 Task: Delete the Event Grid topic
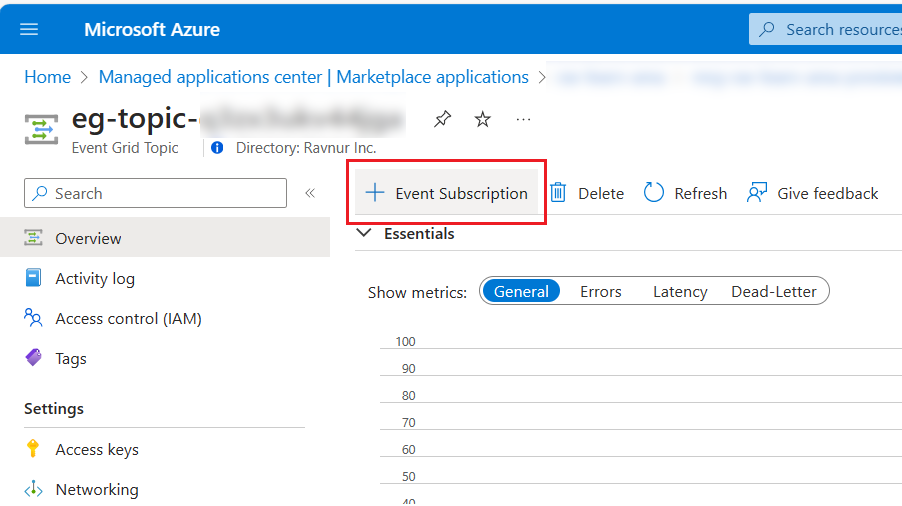click(587, 193)
